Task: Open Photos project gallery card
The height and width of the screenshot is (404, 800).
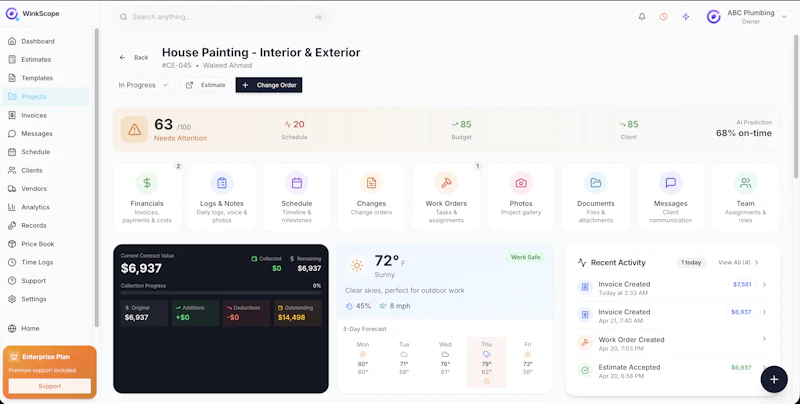Action: point(521,197)
